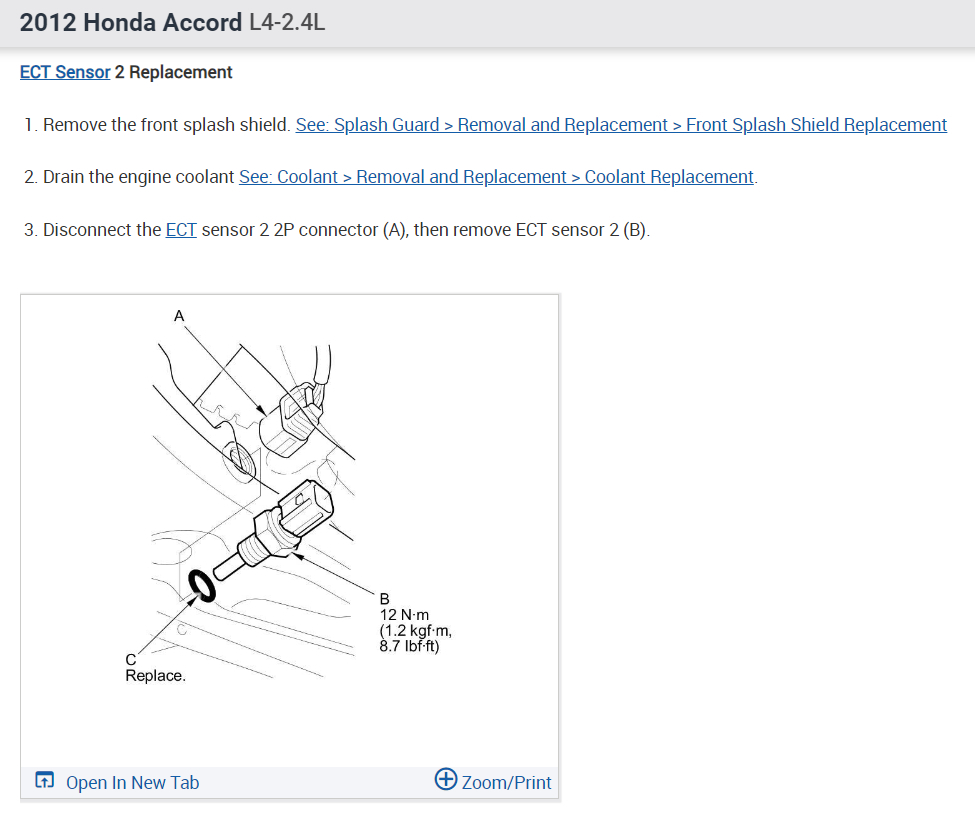The width and height of the screenshot is (975, 827).
Task: Click '2 Replacement' heading text
Action: [173, 72]
